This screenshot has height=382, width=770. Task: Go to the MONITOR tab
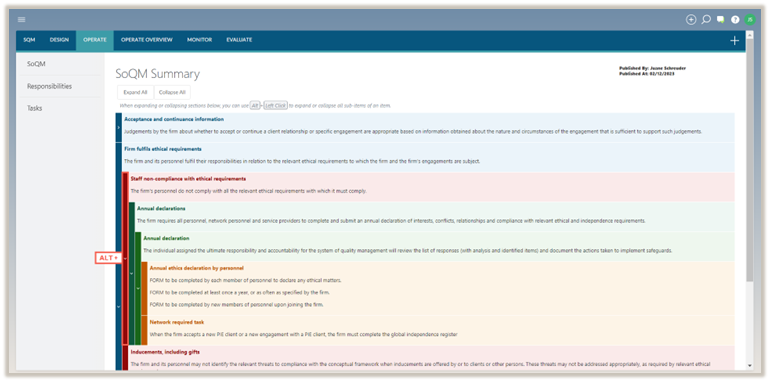199,40
